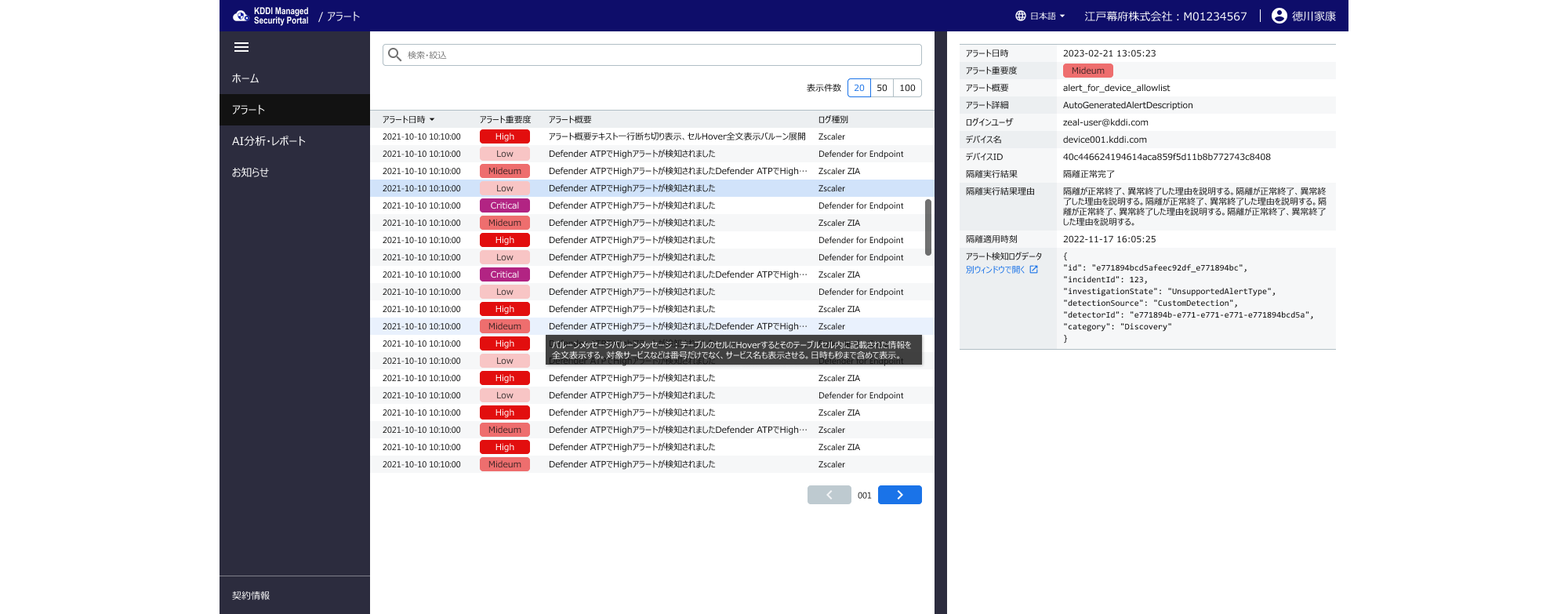Click the magnifying glass search icon
The image size is (1568, 614).
click(x=395, y=55)
